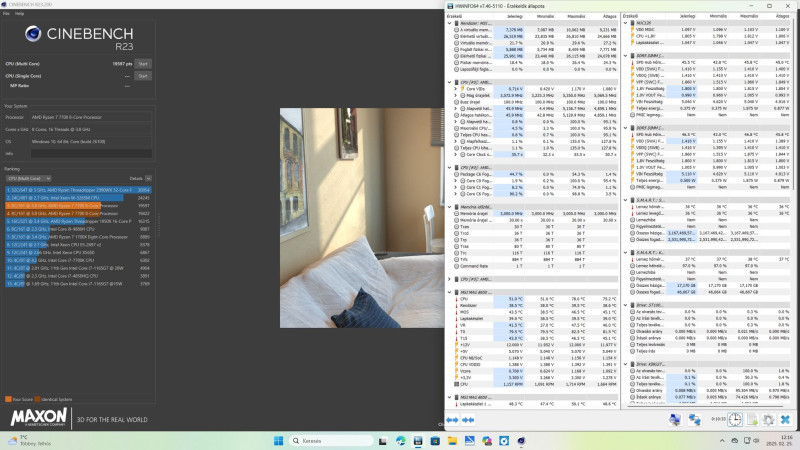Open the CPU (Multi Core) ranking dropdown
Viewport: 800px width, 450px height.
[x=29, y=179]
